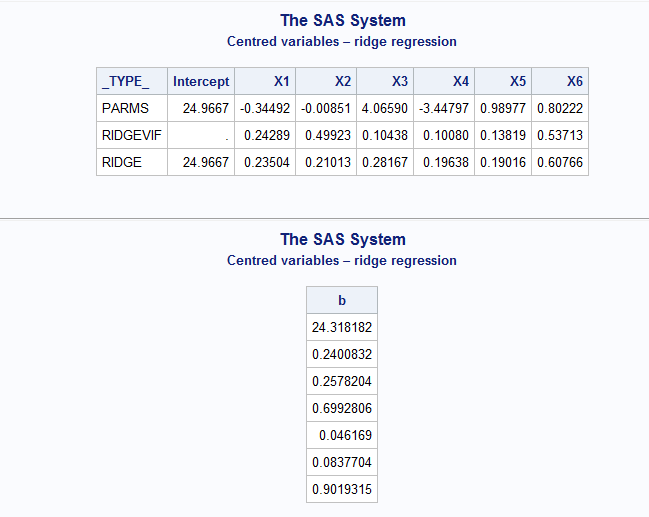Image resolution: width=649 pixels, height=517 pixels.
Task: Click the X1 column header
Action: pyautogui.click(x=281, y=81)
